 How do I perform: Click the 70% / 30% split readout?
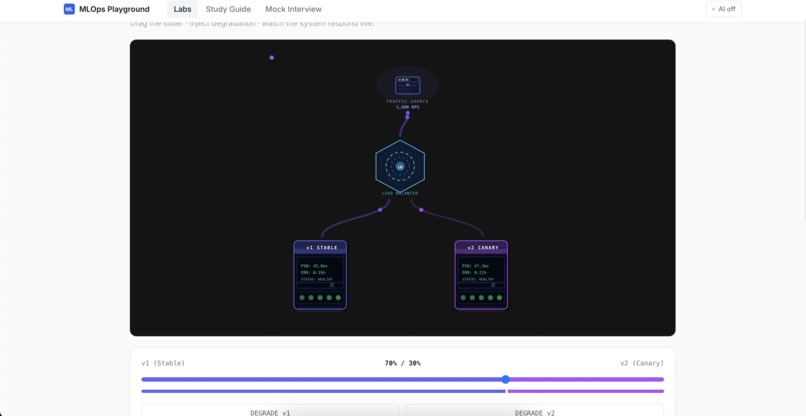coord(402,363)
